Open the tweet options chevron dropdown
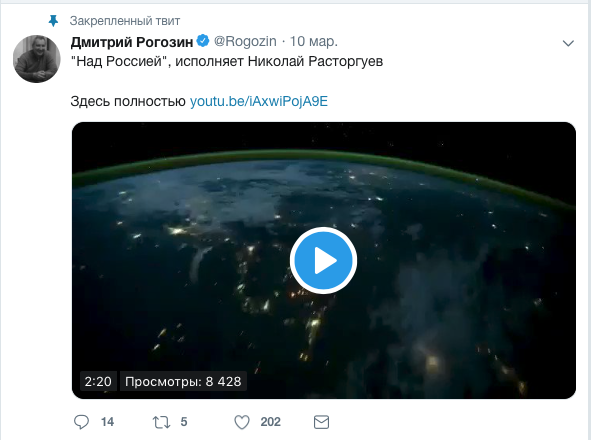This screenshot has width=591, height=440. pyautogui.click(x=568, y=43)
